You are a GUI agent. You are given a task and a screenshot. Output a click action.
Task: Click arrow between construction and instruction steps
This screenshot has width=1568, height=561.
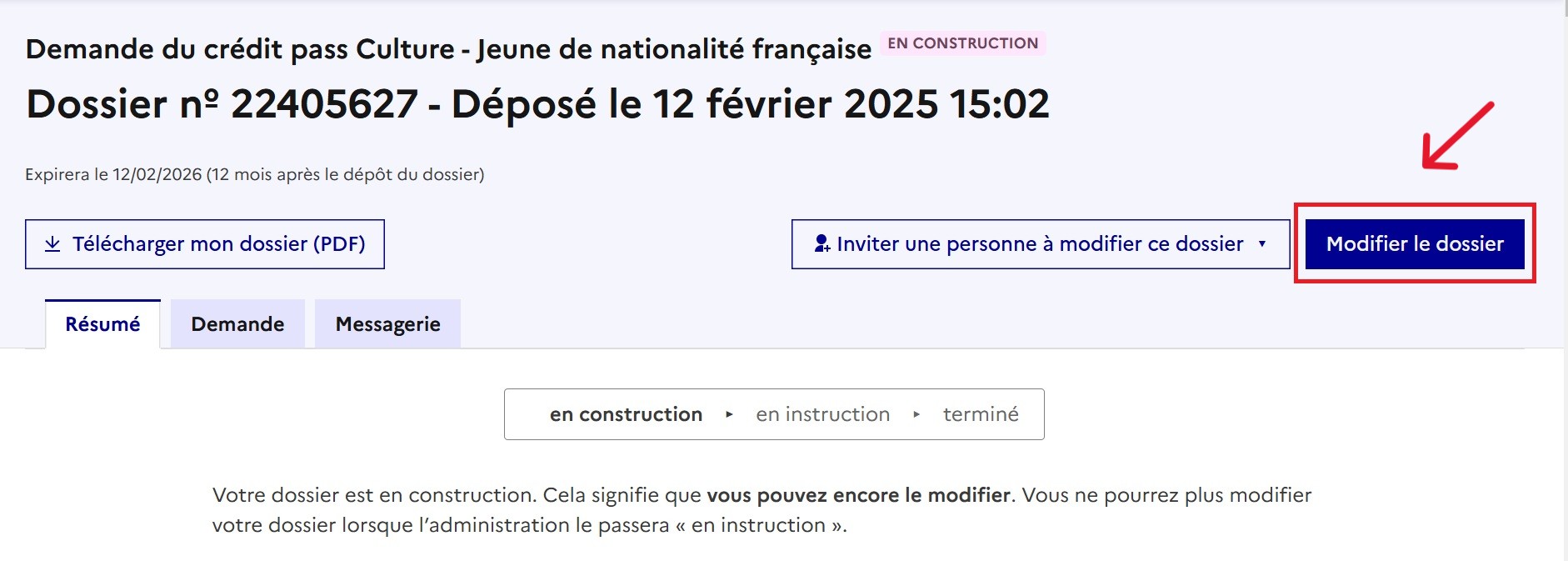729,414
